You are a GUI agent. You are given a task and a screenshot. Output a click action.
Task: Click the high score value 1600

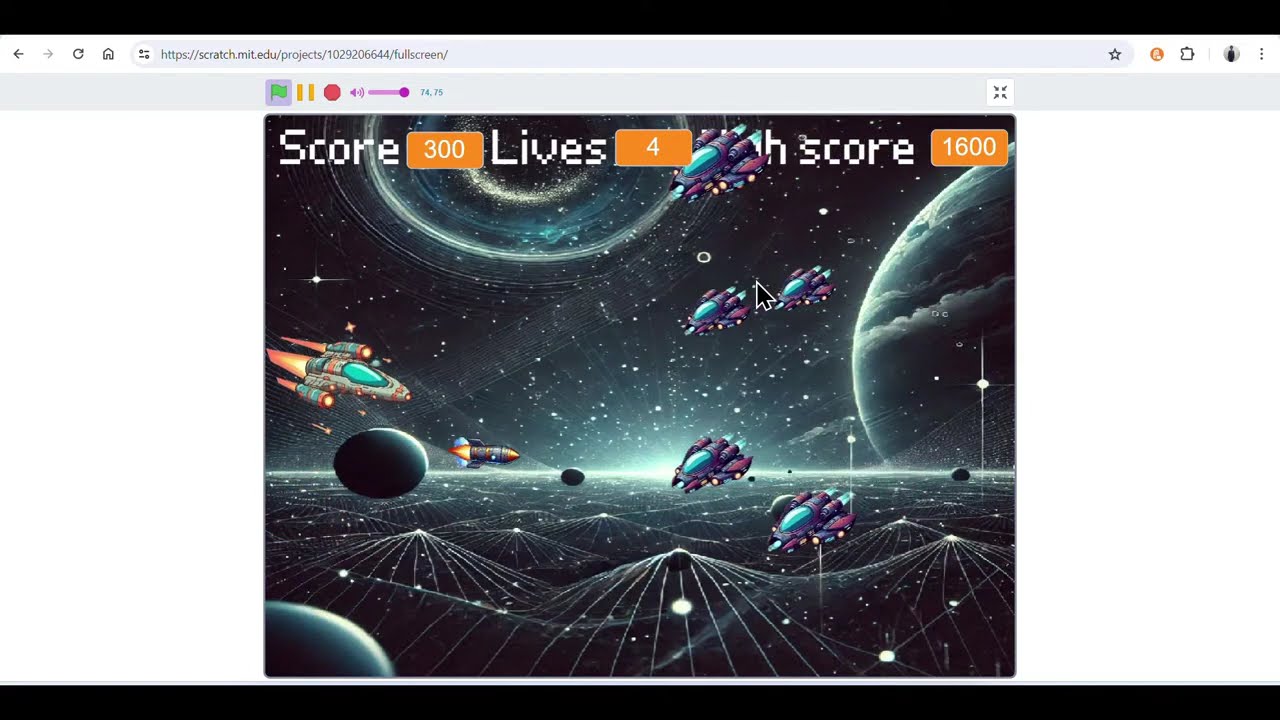coord(969,147)
